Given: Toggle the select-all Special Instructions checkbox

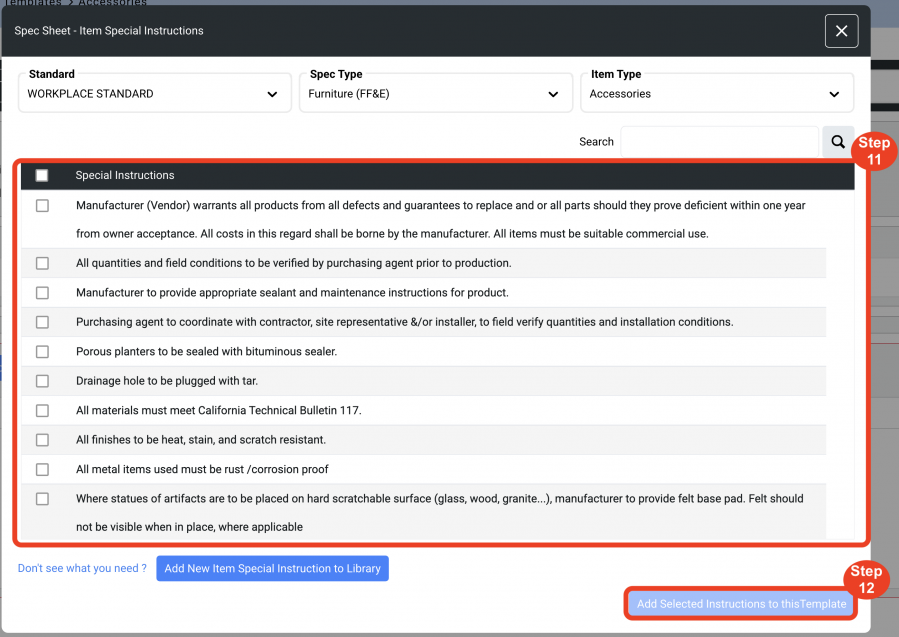Looking at the screenshot, I should pos(42,175).
